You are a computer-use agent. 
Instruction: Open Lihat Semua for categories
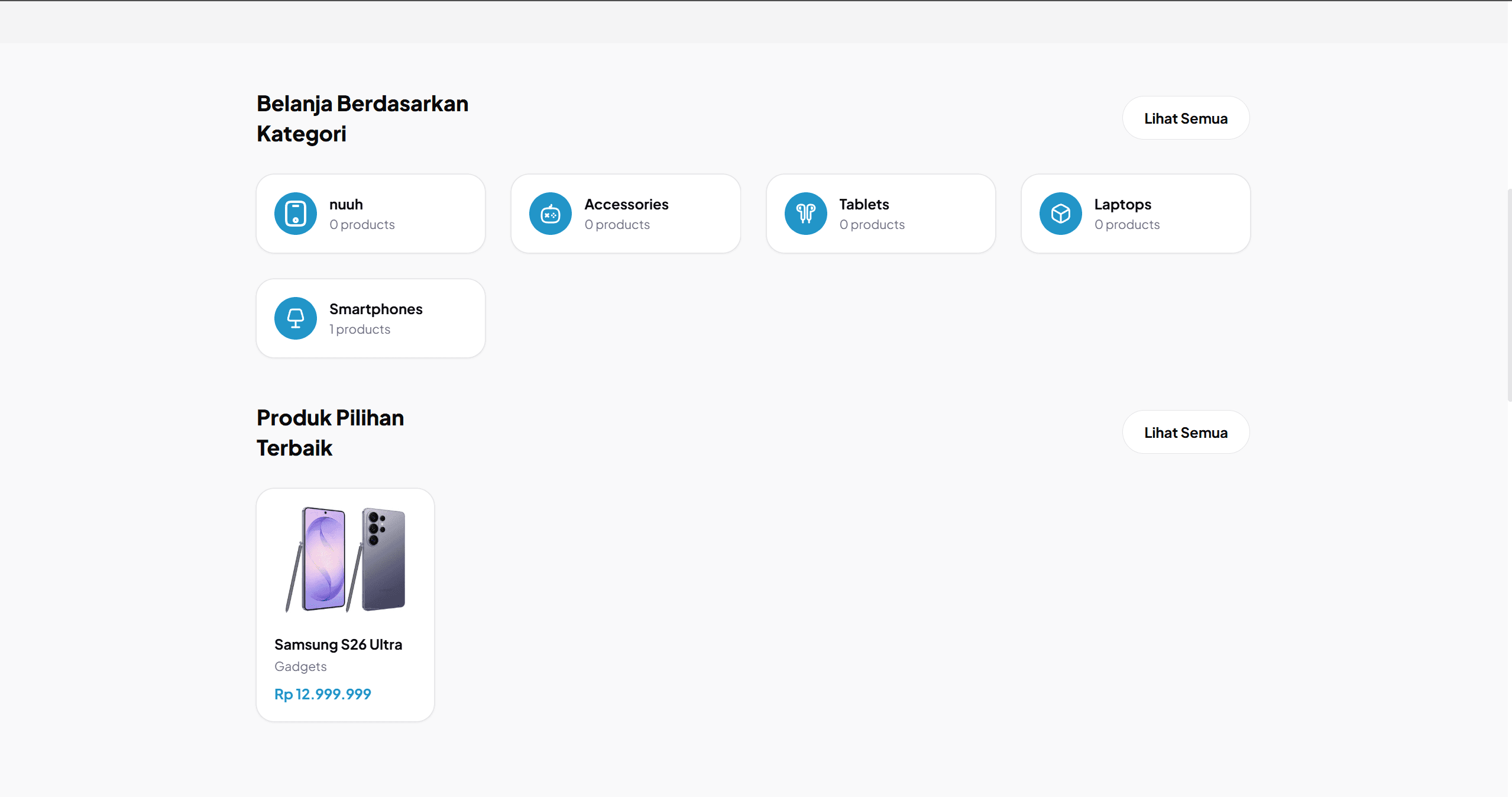pos(1186,118)
